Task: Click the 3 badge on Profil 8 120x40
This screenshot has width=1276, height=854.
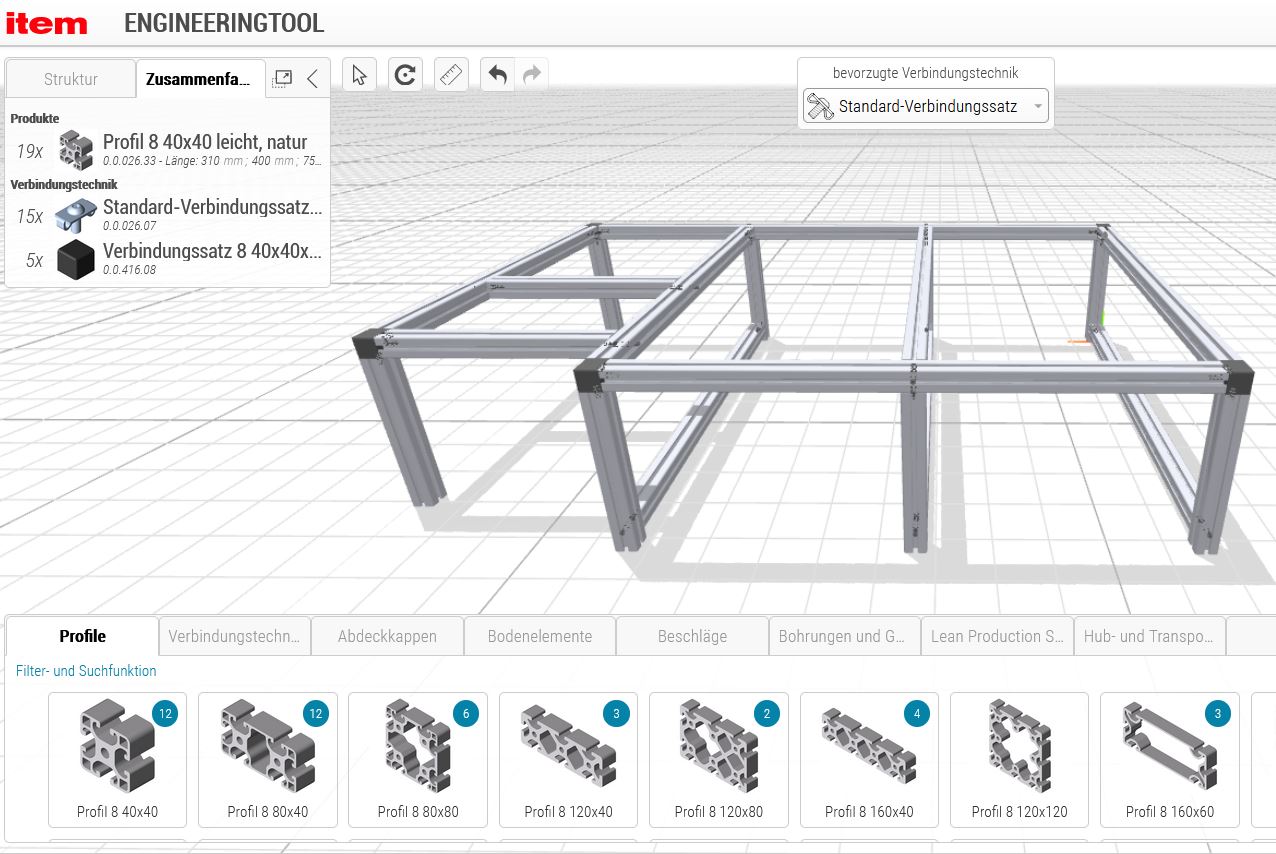Action: tap(617, 714)
